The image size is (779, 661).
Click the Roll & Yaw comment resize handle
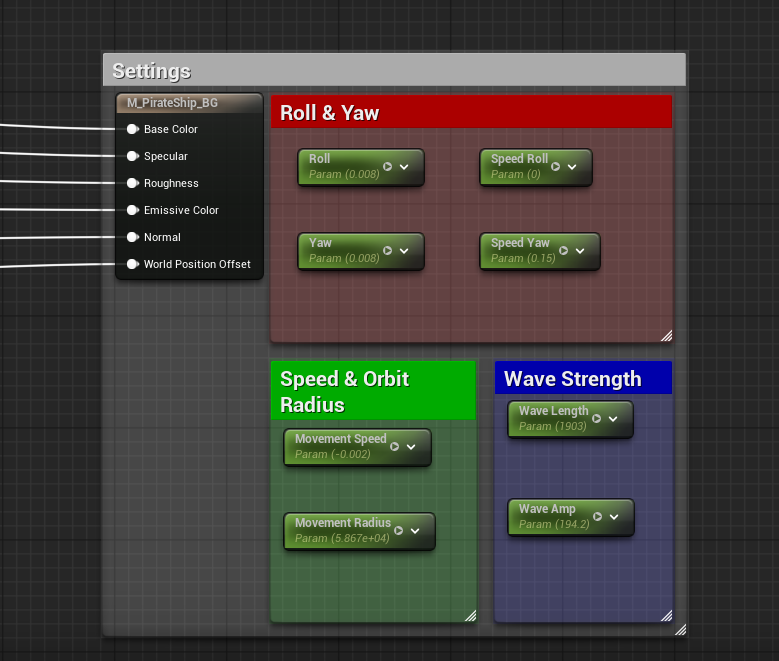(x=666, y=335)
